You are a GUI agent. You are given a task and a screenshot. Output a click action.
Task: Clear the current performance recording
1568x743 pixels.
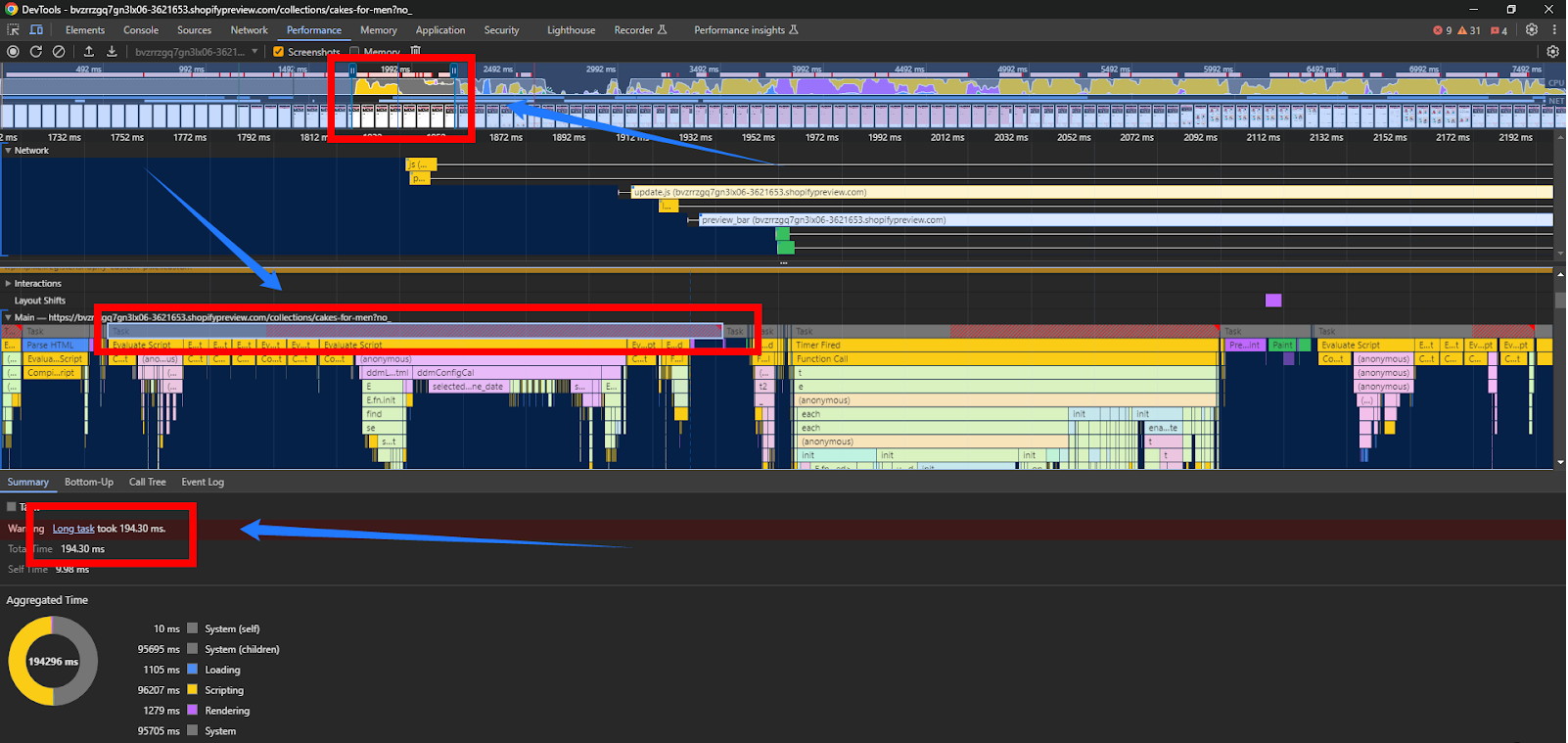pos(59,51)
